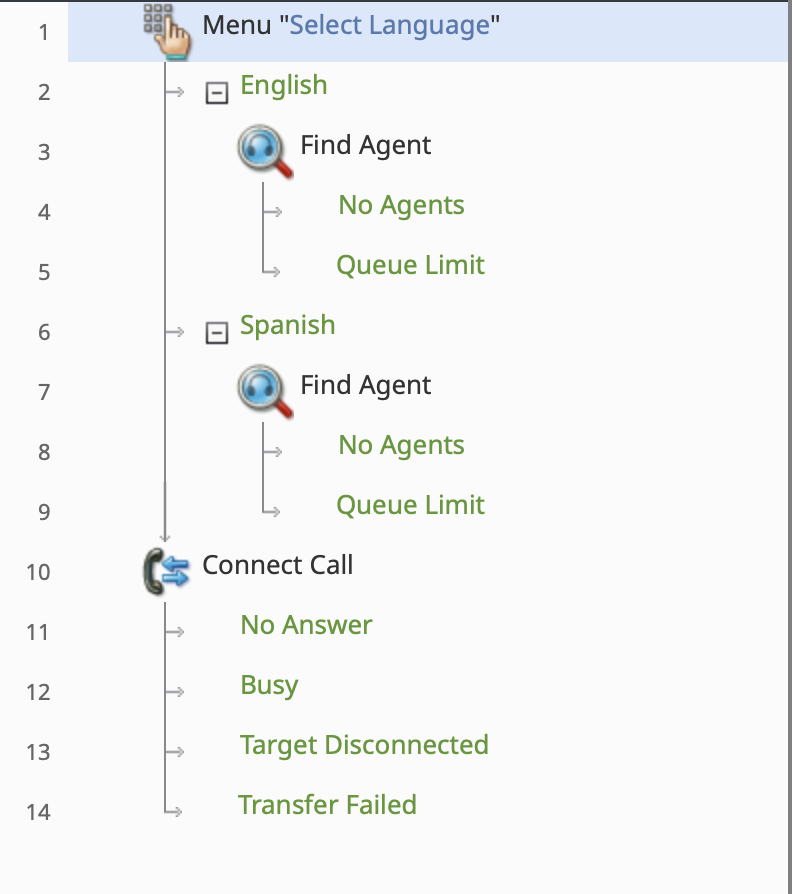
Task: Select the Spanish branch label
Action: pos(288,326)
